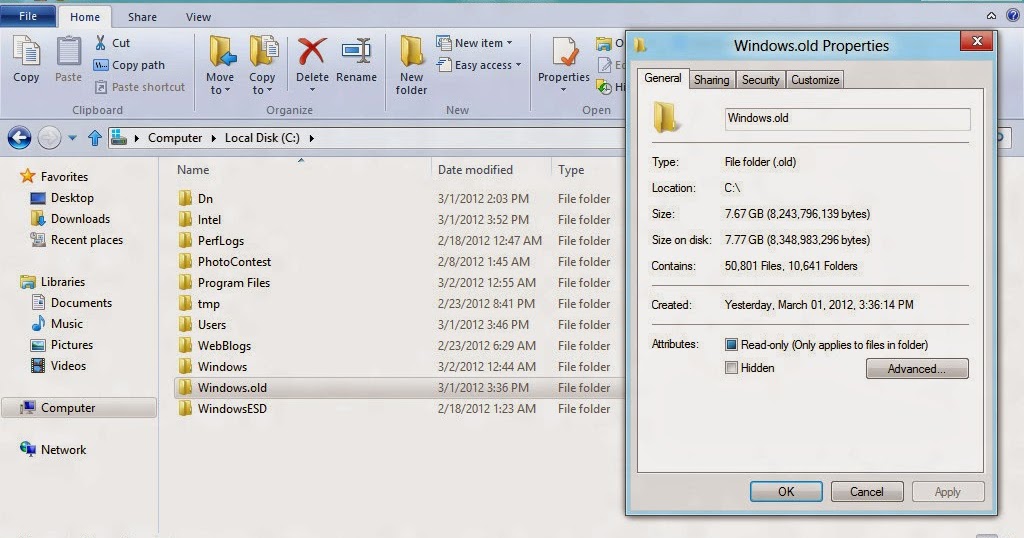Click the Paste clipboard icon
Viewport: 1024px width, 538px height.
[x=68, y=52]
